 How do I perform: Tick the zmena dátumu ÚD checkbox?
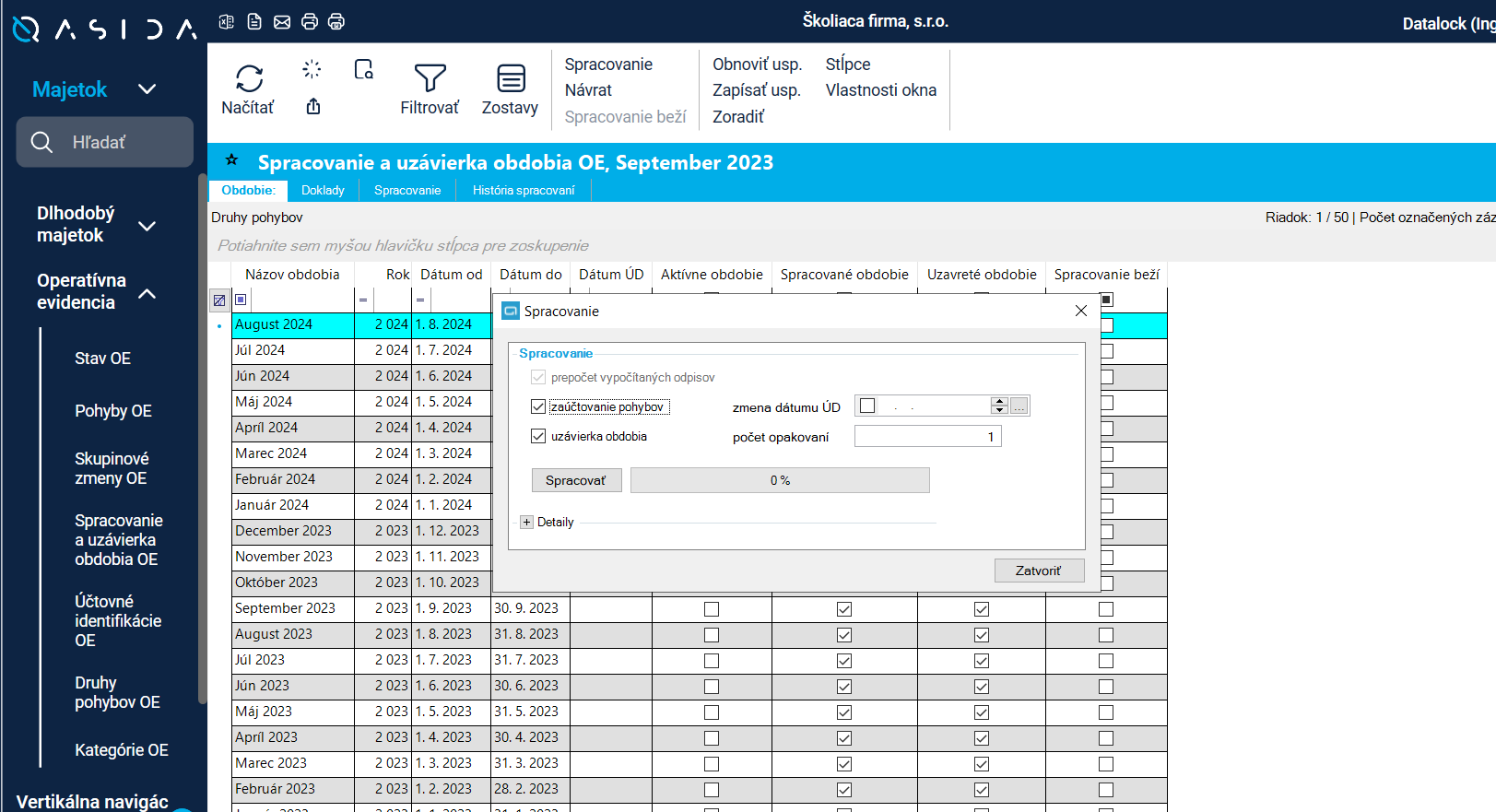(x=867, y=406)
